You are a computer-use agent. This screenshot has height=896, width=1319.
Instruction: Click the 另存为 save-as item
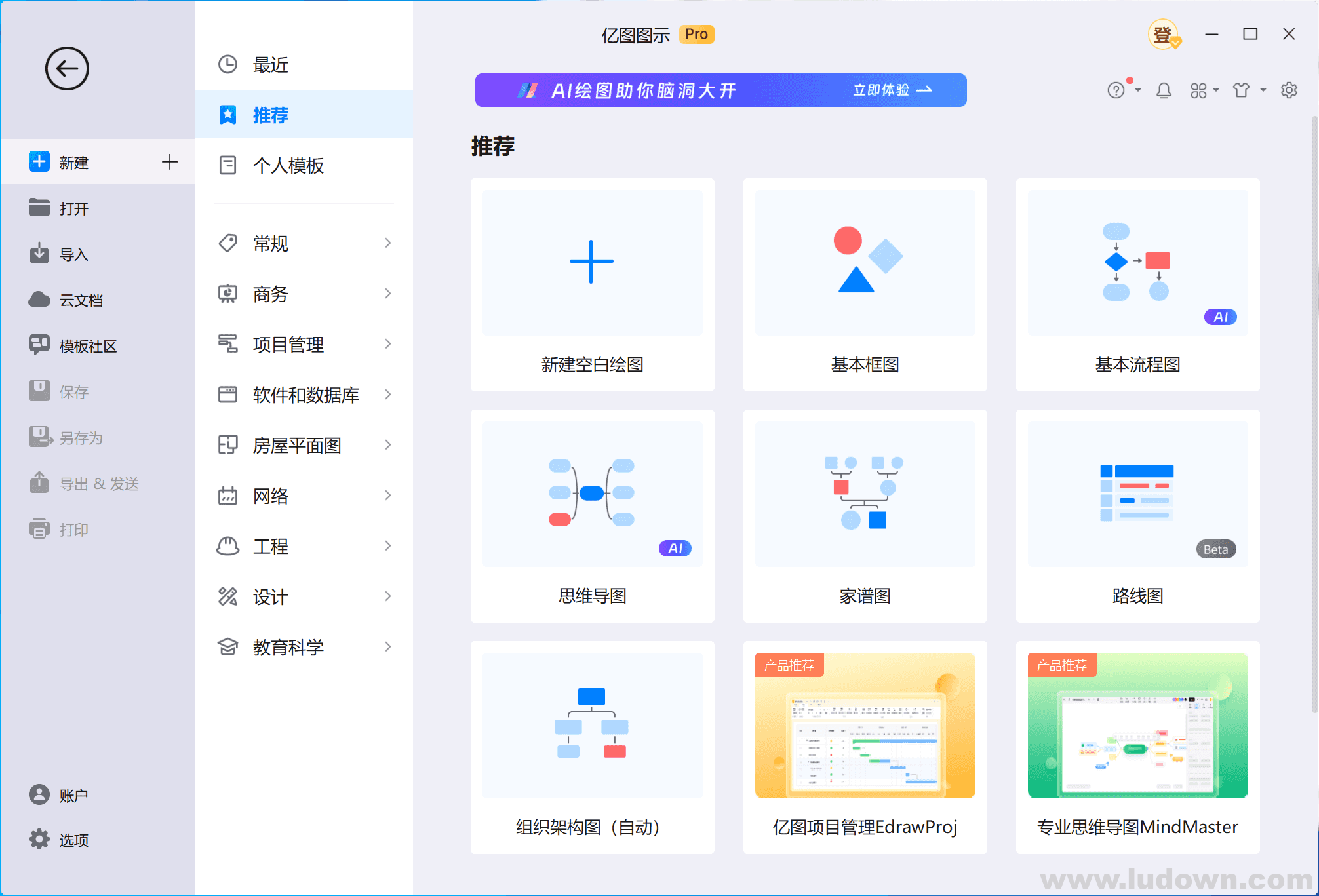[97, 438]
